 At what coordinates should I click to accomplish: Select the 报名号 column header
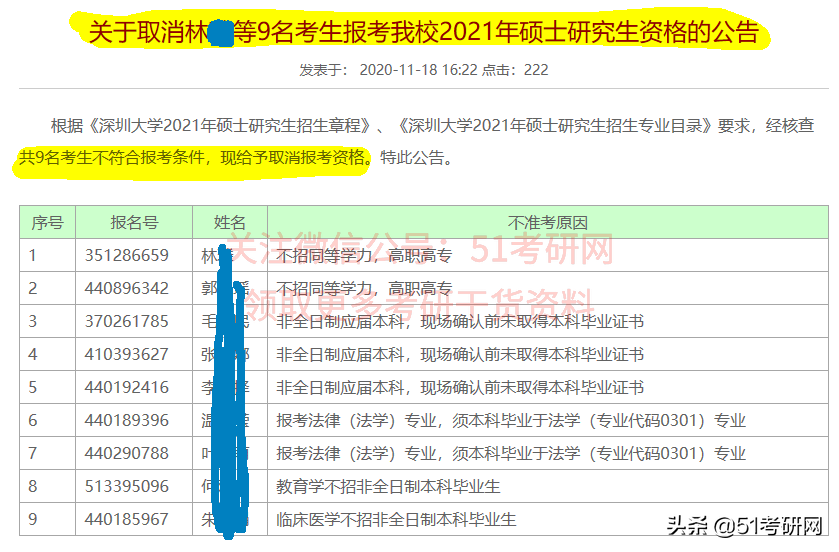134,223
